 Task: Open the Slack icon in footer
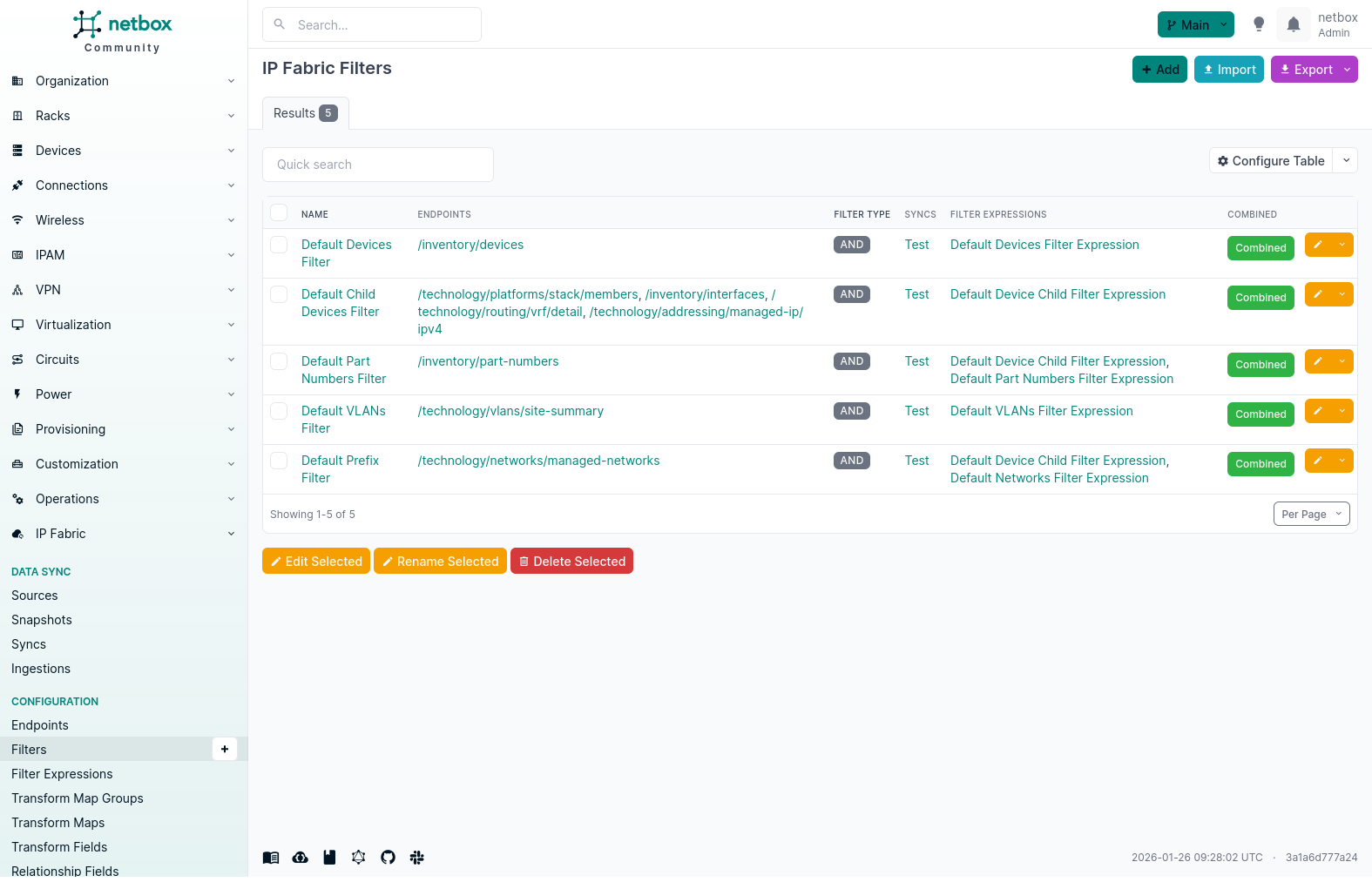(416, 858)
